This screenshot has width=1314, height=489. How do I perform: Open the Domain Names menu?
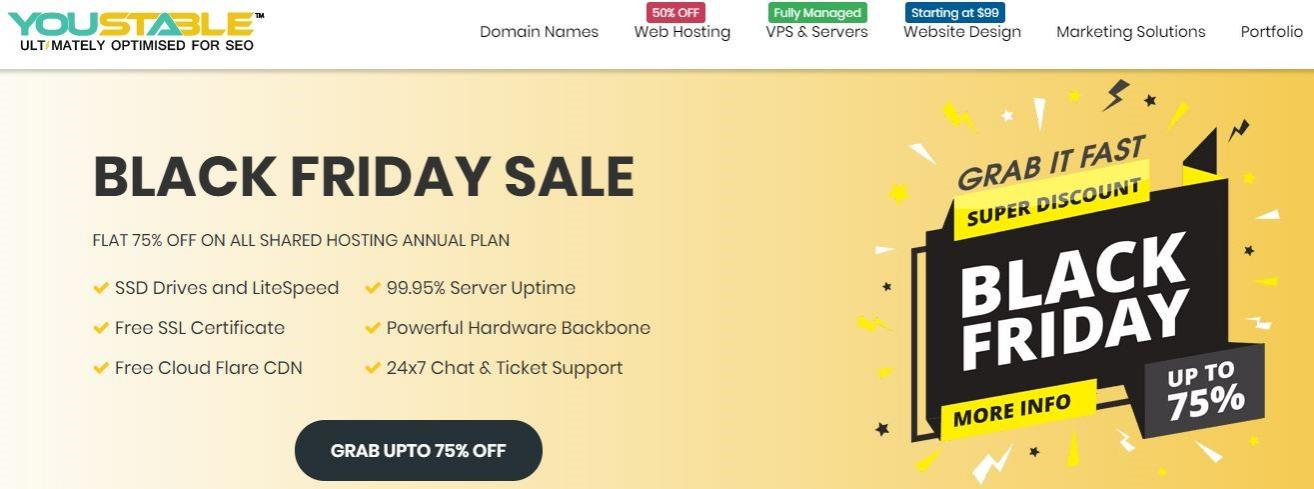(x=539, y=32)
